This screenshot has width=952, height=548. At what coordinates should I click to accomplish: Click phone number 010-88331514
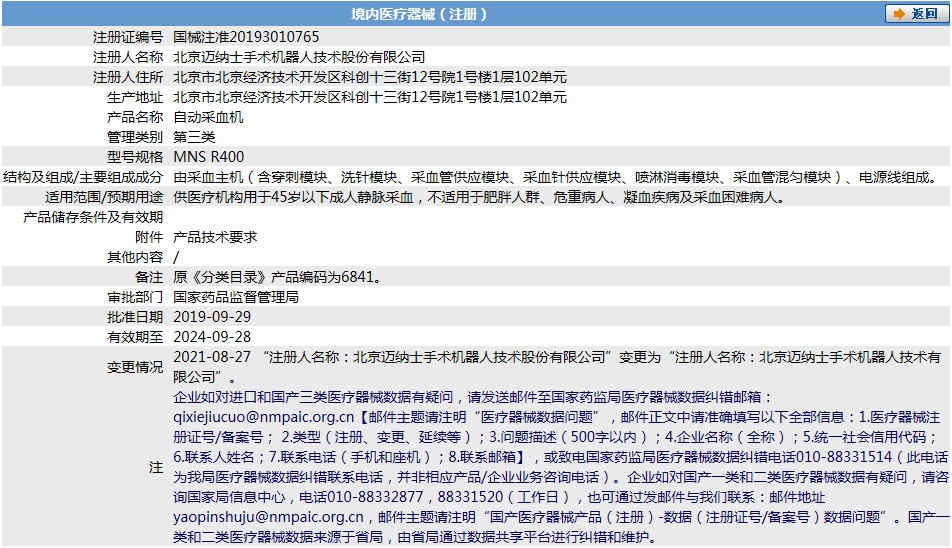point(844,458)
